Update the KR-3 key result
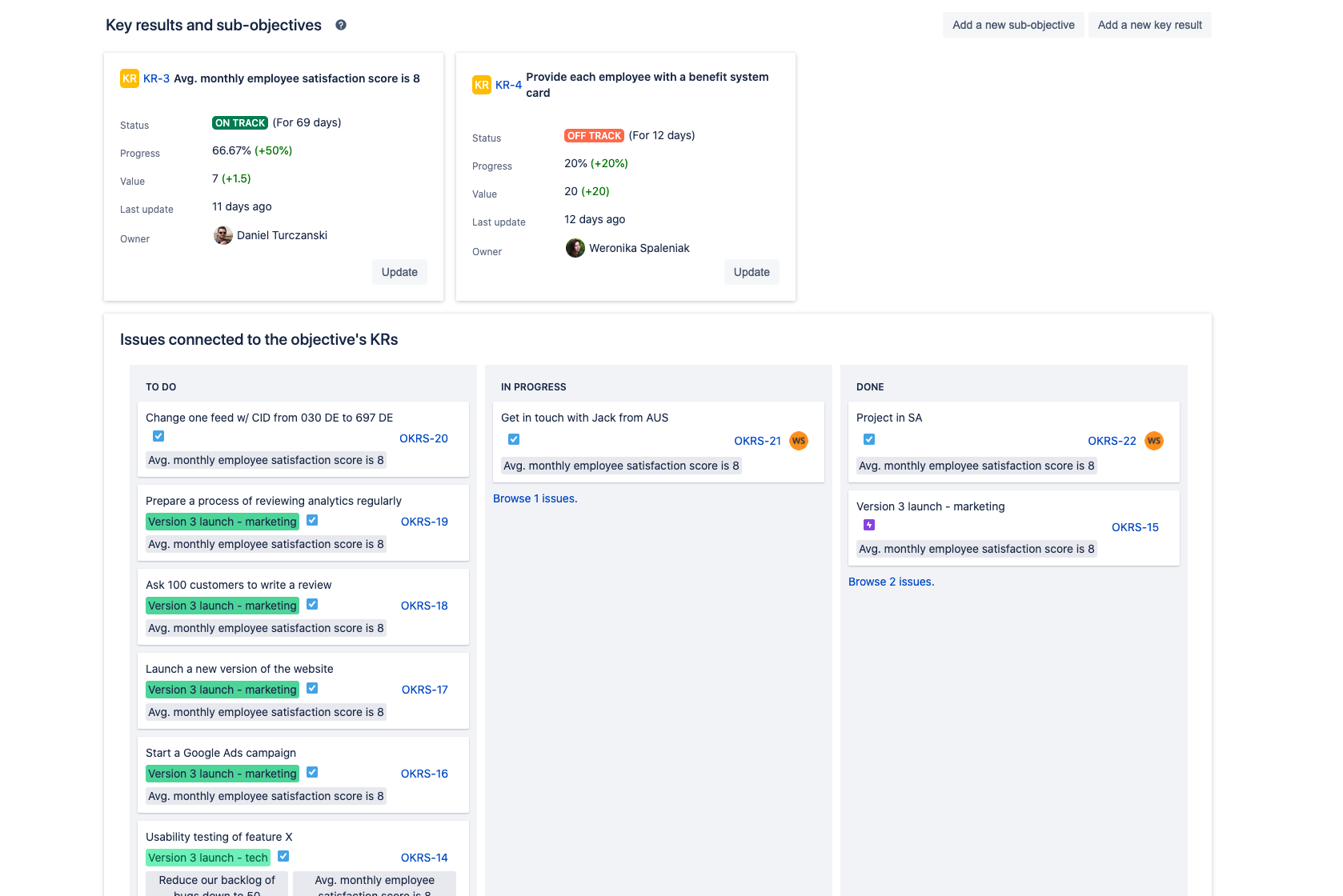Viewport: 1343px width, 896px height. click(x=399, y=272)
